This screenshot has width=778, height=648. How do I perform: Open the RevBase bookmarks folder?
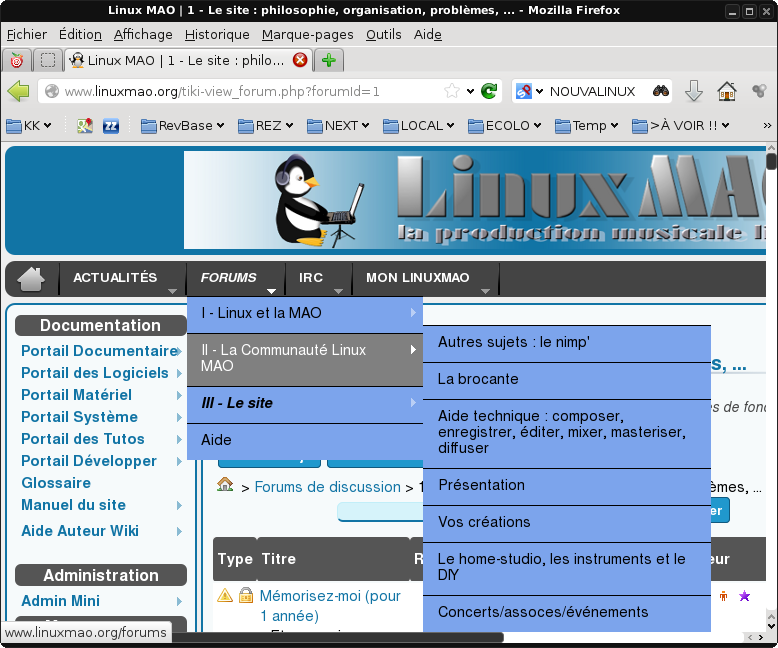click(x=183, y=126)
